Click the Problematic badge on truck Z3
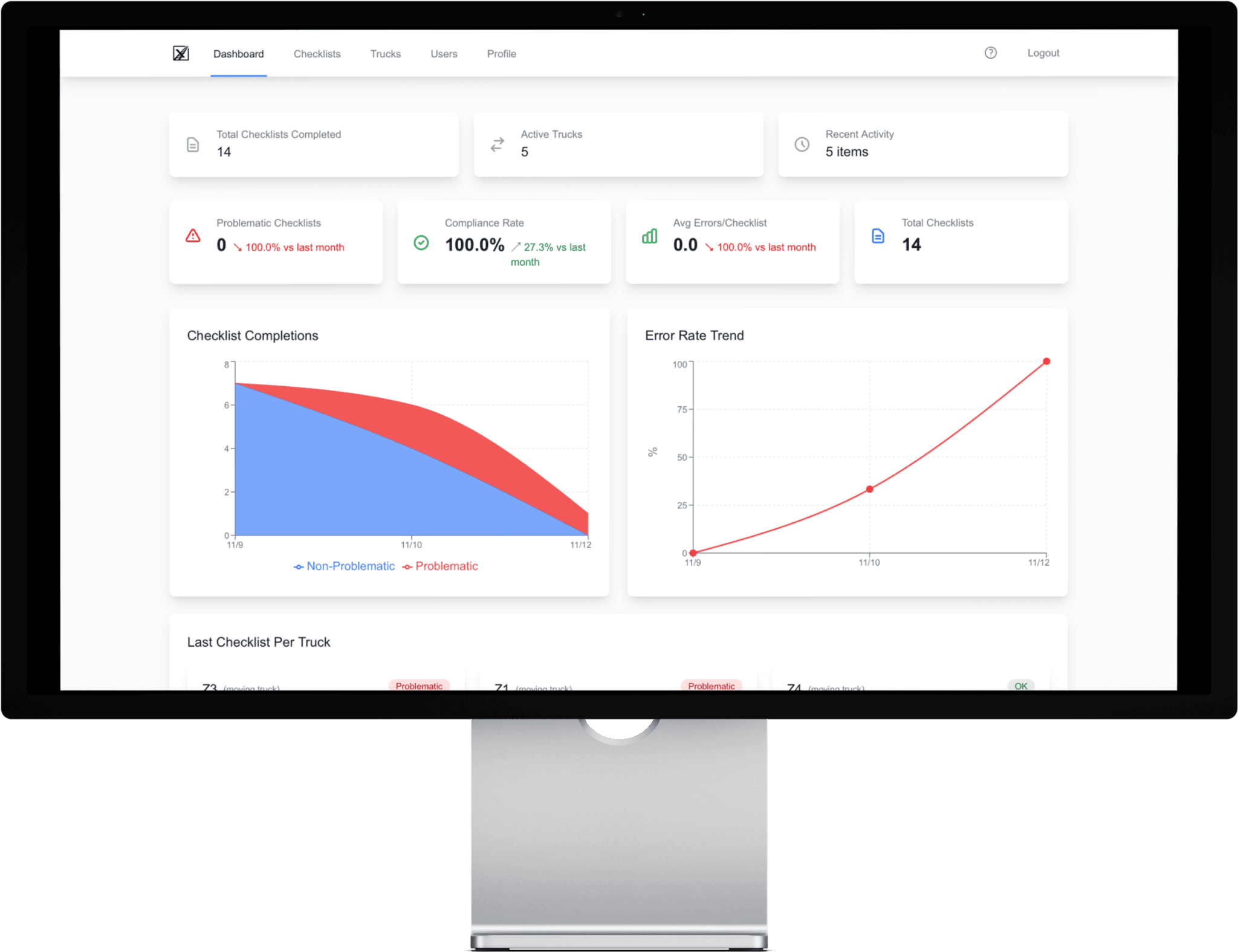 coord(420,686)
